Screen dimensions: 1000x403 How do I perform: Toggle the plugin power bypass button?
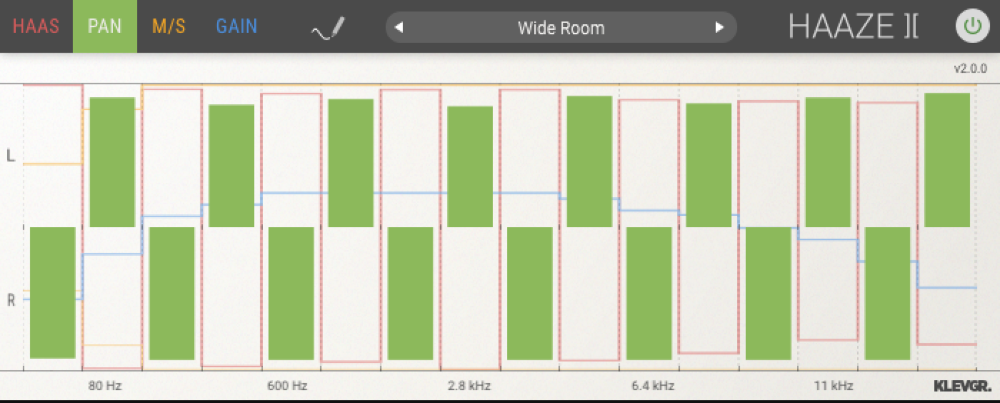(970, 27)
